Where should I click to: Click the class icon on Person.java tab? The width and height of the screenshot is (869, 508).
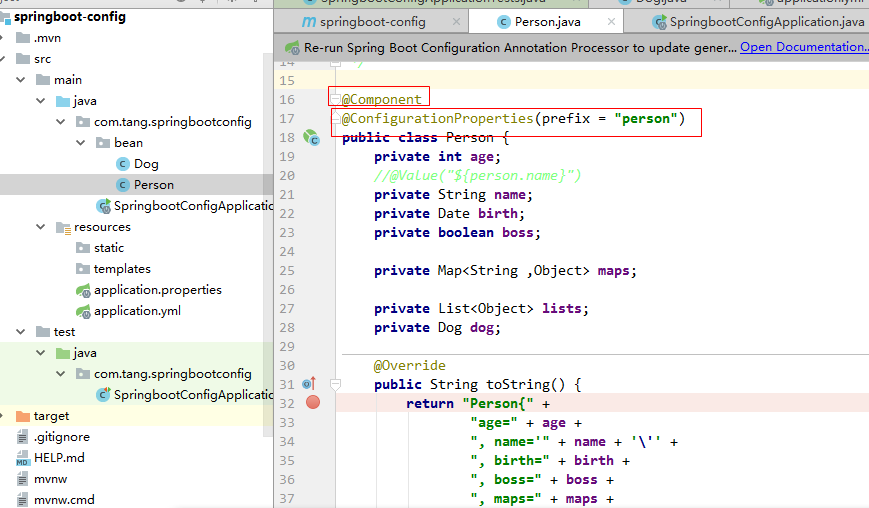click(503, 22)
